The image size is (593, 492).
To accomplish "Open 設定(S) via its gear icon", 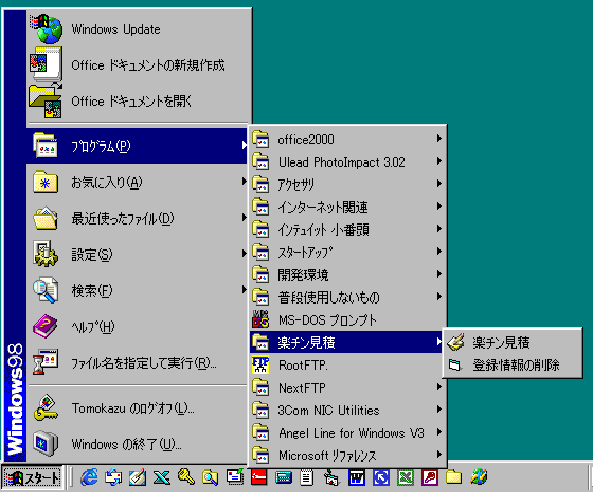I will tap(45, 254).
